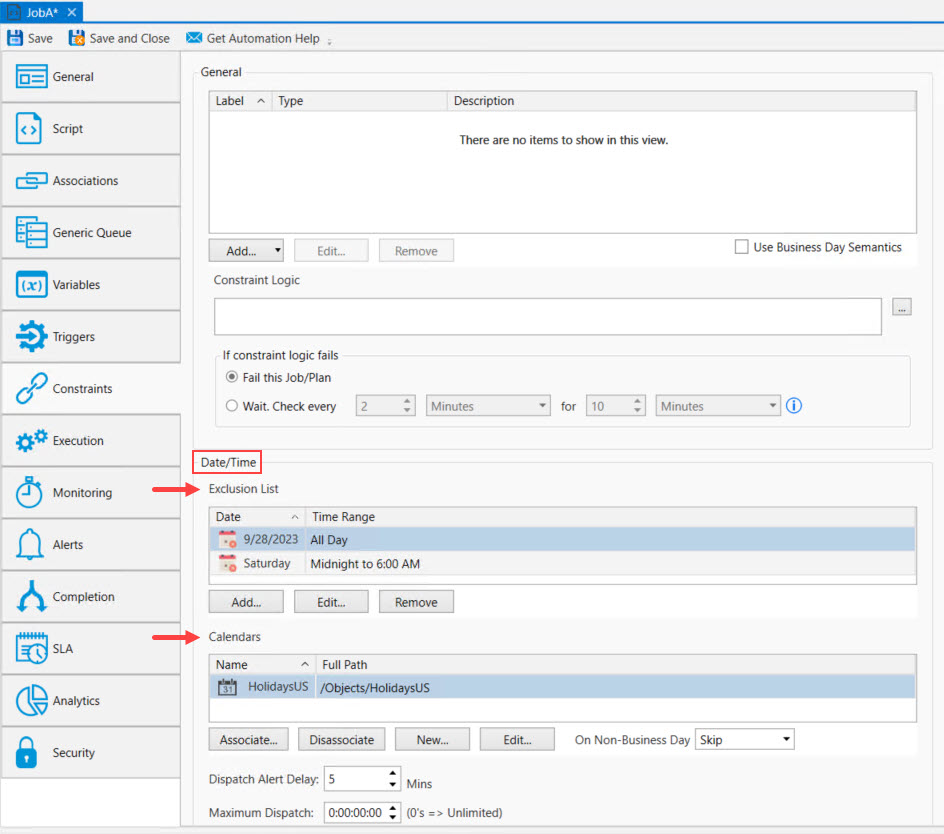Open the Security padlock icon

point(30,753)
